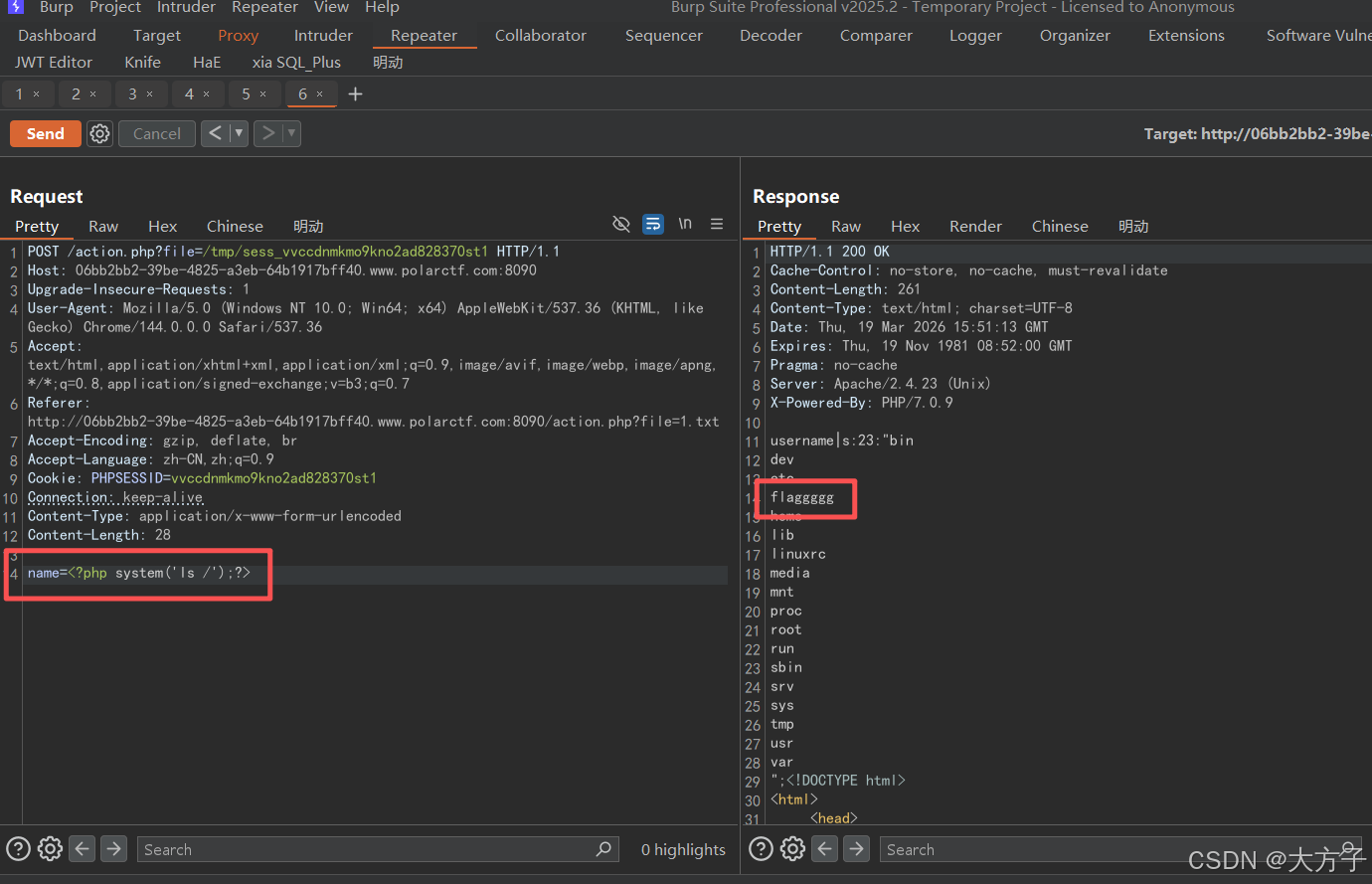Focus the request Search field
Viewport: 1372px width, 884px height.
point(377,849)
